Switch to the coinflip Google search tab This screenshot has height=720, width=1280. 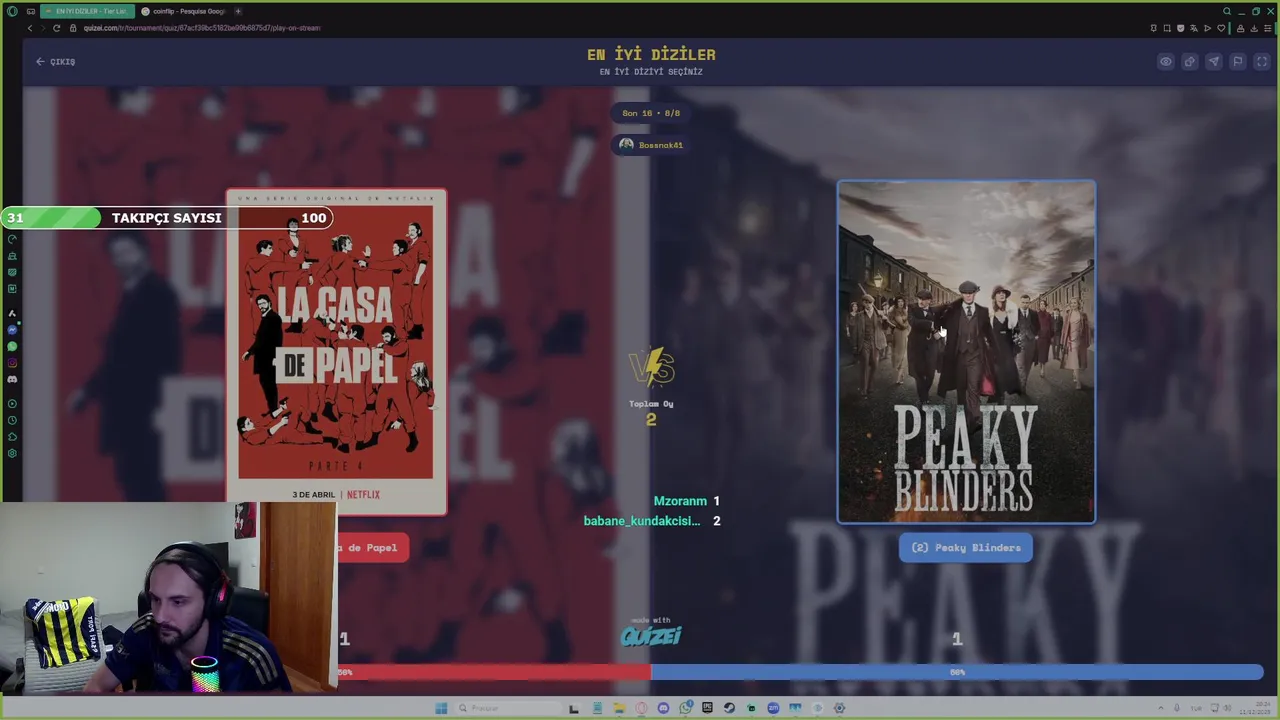point(183,11)
